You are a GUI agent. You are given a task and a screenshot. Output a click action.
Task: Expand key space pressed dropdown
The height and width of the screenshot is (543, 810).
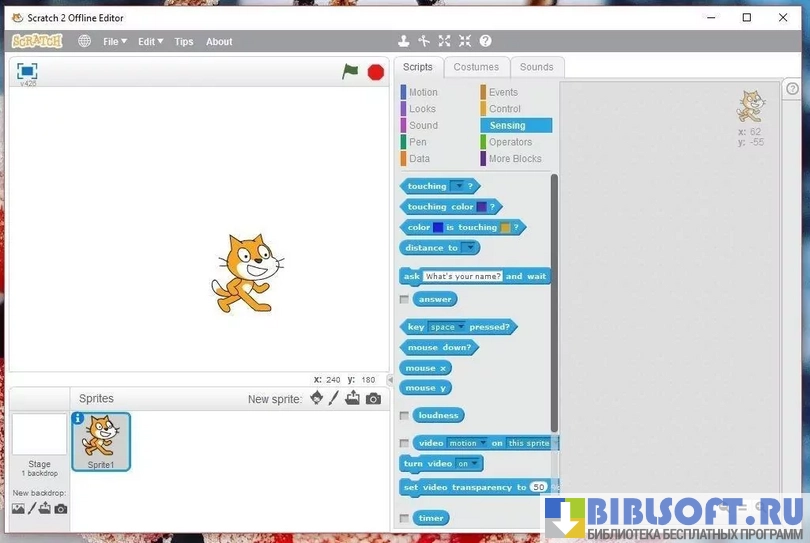point(461,327)
